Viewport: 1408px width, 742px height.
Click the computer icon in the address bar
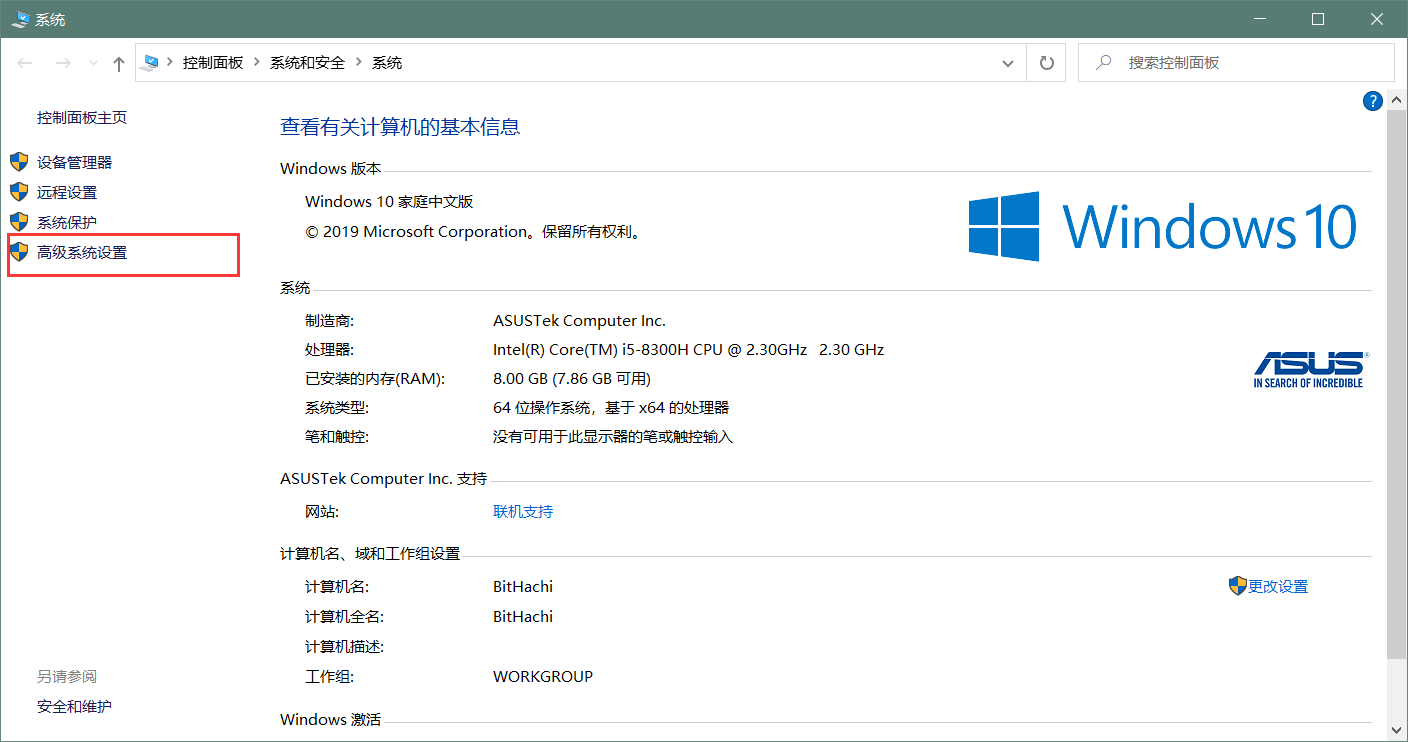pyautogui.click(x=152, y=62)
